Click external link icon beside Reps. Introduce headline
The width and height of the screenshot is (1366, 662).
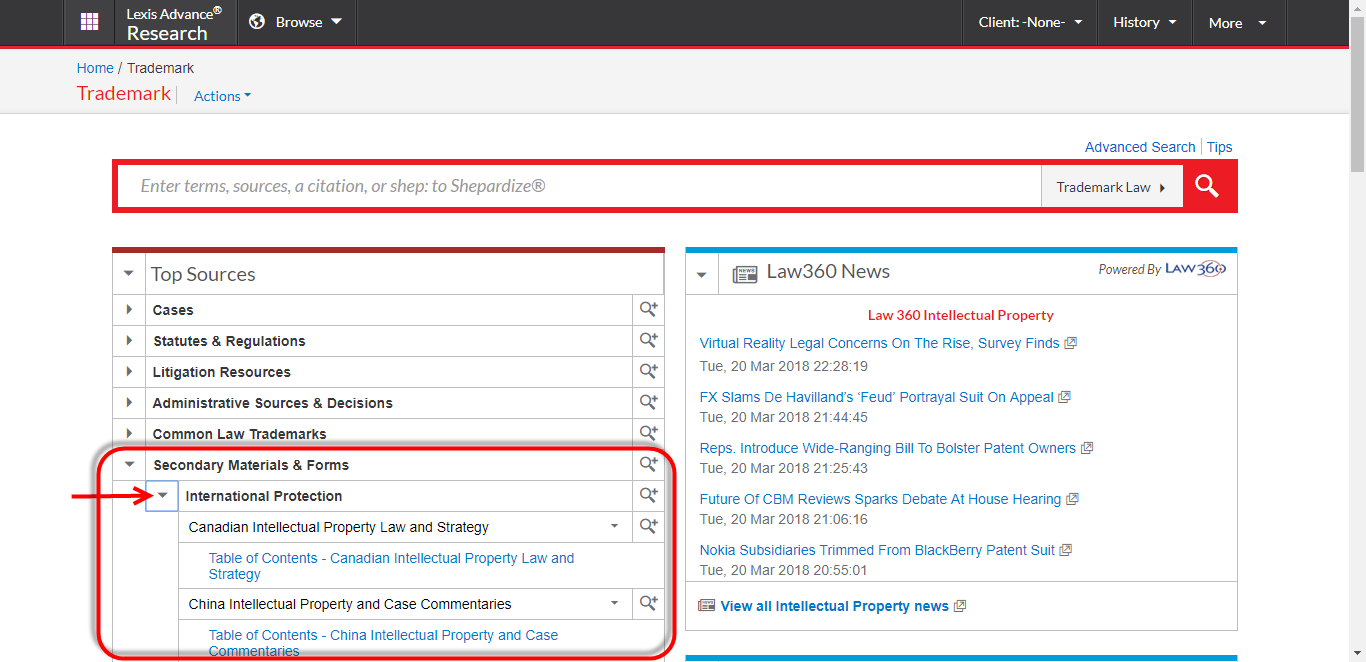(x=1086, y=448)
